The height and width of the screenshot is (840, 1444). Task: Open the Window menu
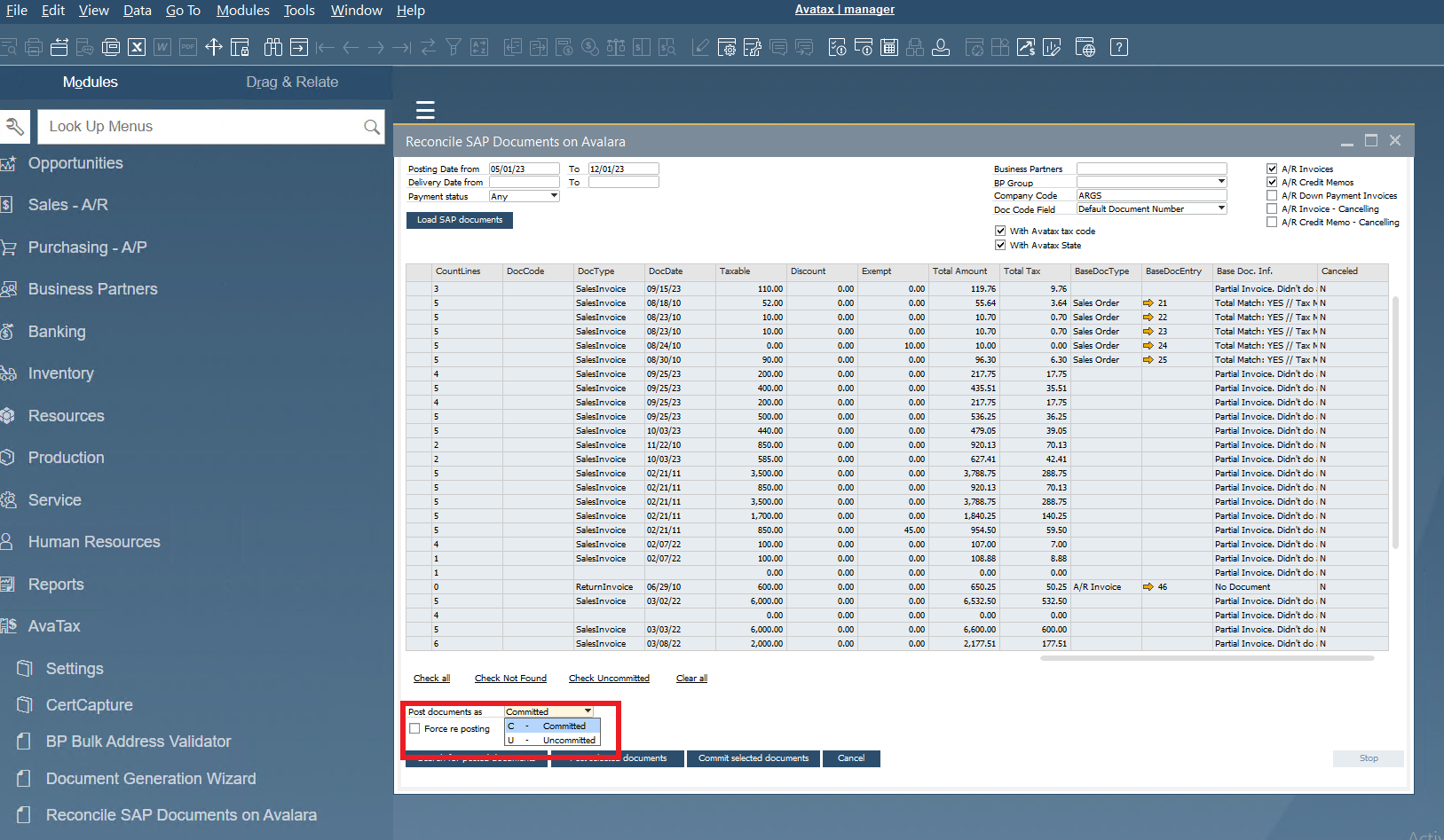[x=356, y=11]
